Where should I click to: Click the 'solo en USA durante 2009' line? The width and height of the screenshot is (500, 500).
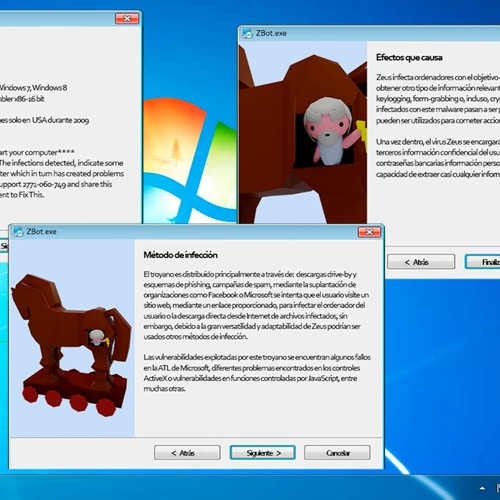click(44, 120)
